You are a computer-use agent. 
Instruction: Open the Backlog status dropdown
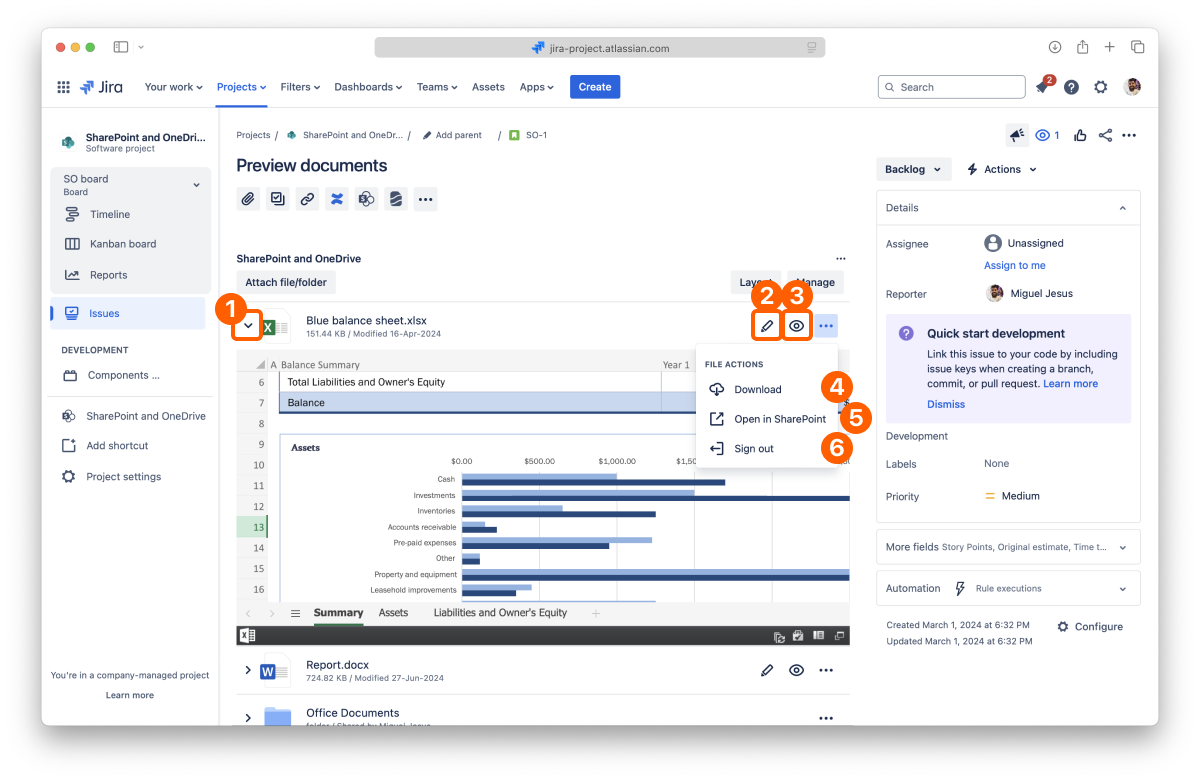(913, 170)
